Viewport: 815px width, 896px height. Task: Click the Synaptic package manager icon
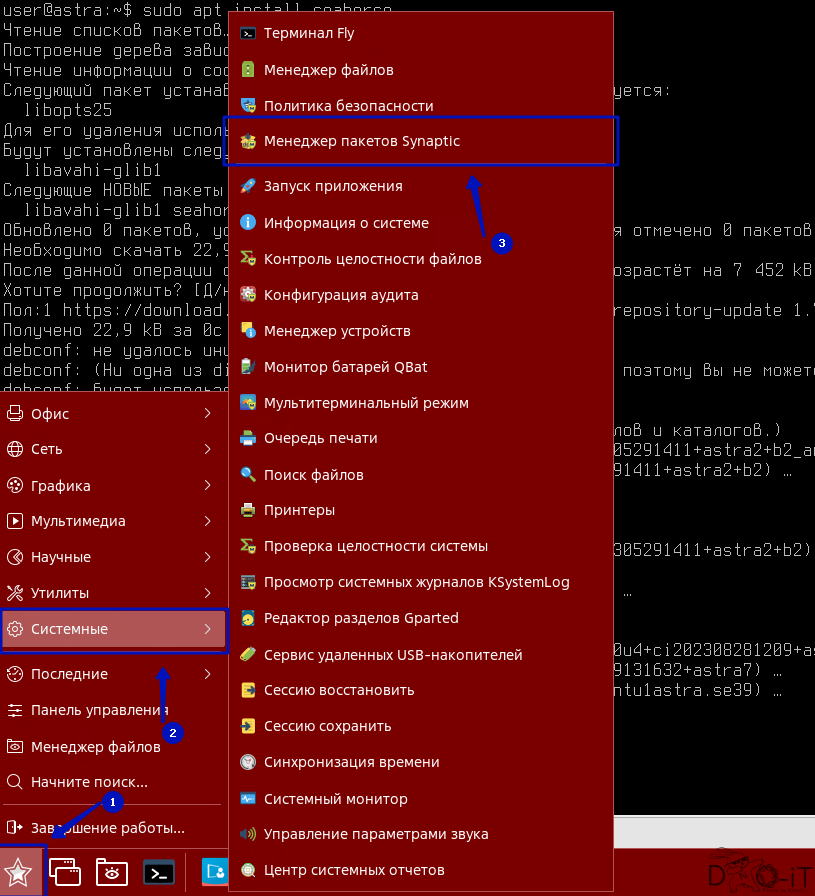248,141
